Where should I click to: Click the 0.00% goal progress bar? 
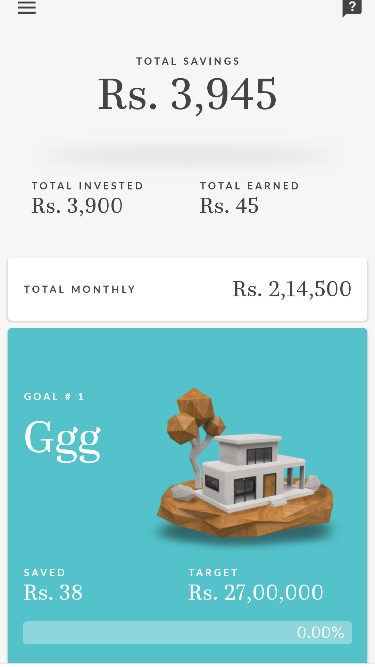188,633
